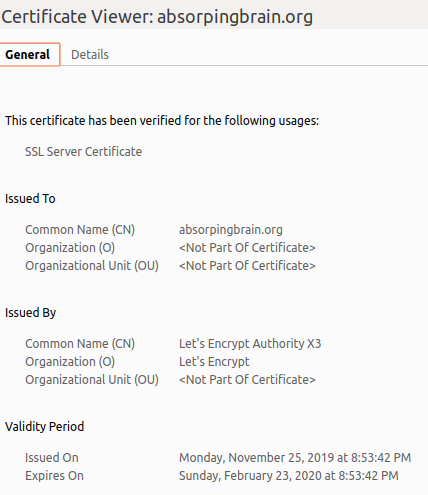Select the Issued By heading

(30, 313)
